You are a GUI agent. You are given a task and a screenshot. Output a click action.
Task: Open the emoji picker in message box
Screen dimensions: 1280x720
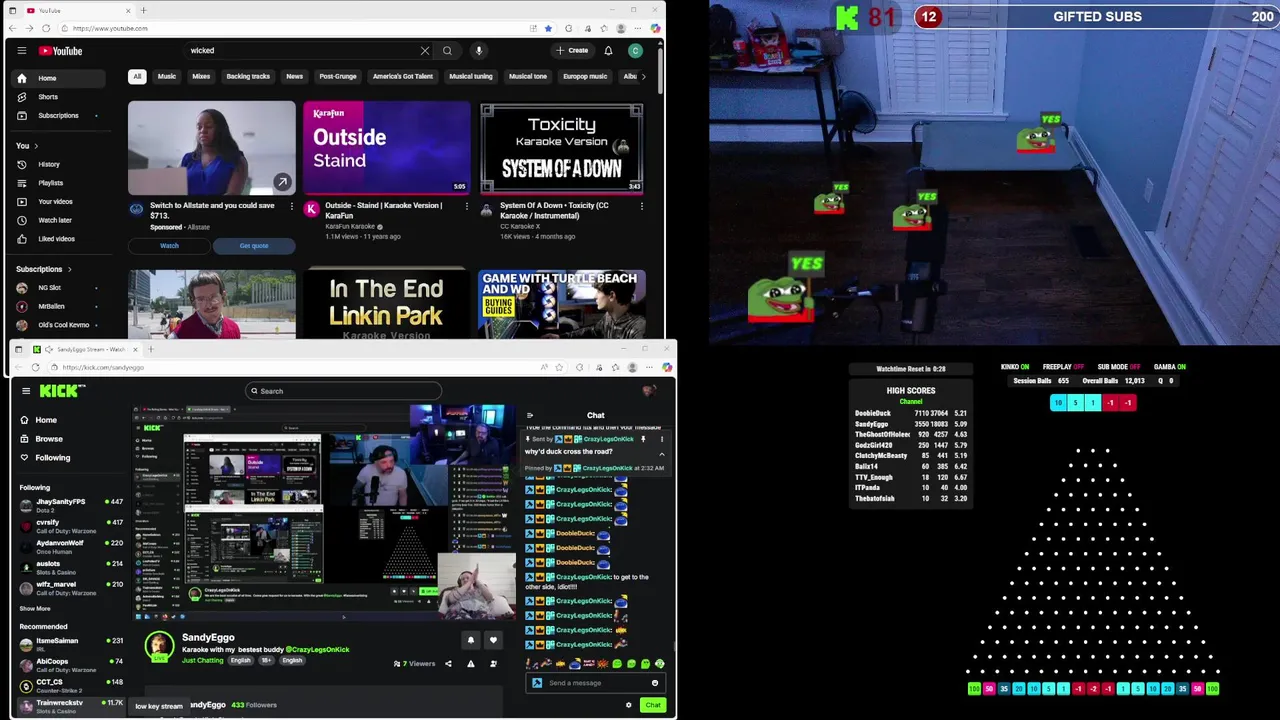[x=655, y=683]
